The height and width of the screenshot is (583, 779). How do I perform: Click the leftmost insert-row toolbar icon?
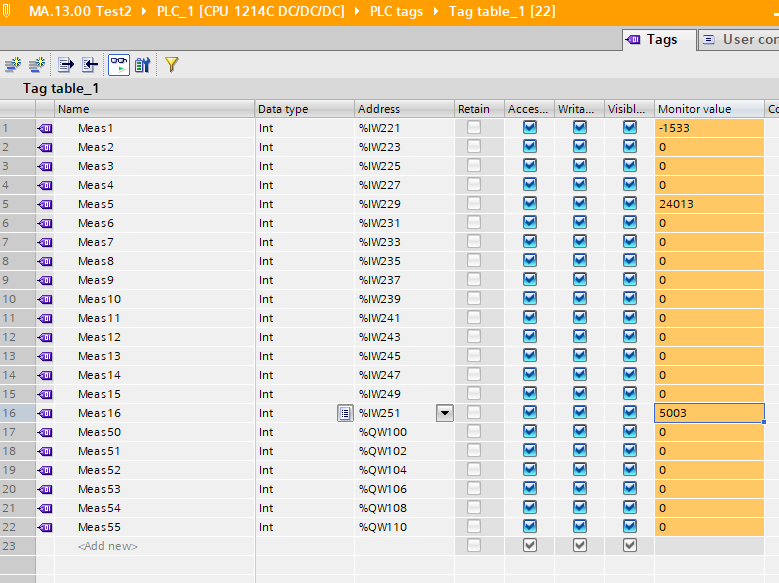tap(13, 65)
